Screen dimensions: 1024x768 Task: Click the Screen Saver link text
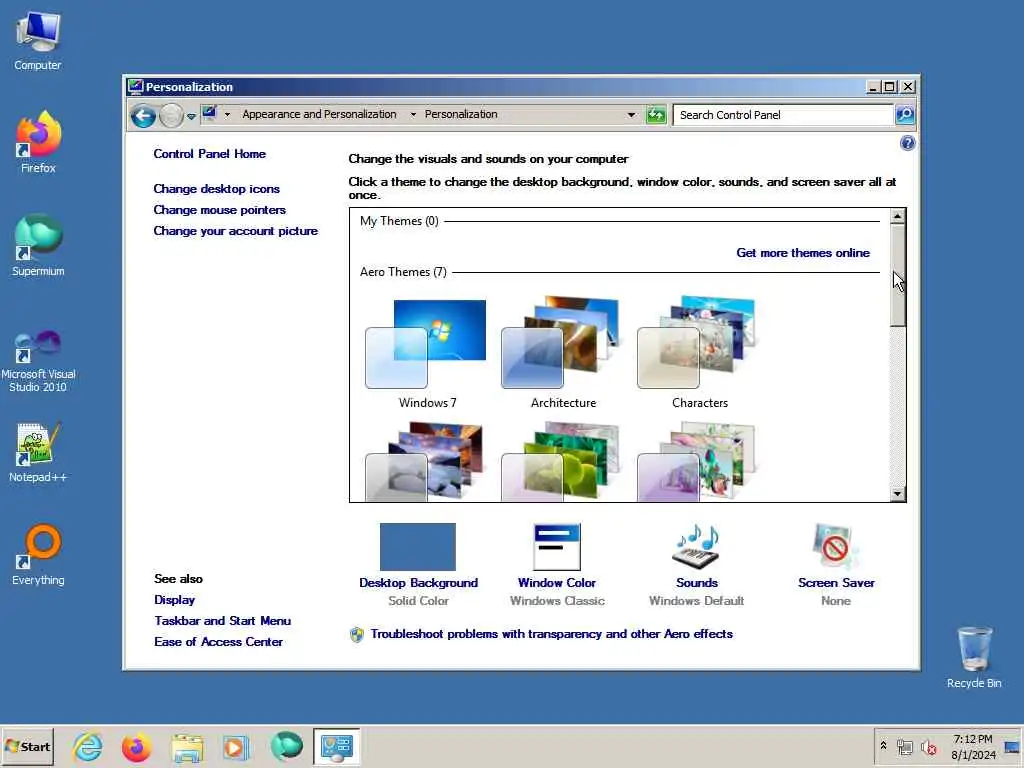click(836, 583)
